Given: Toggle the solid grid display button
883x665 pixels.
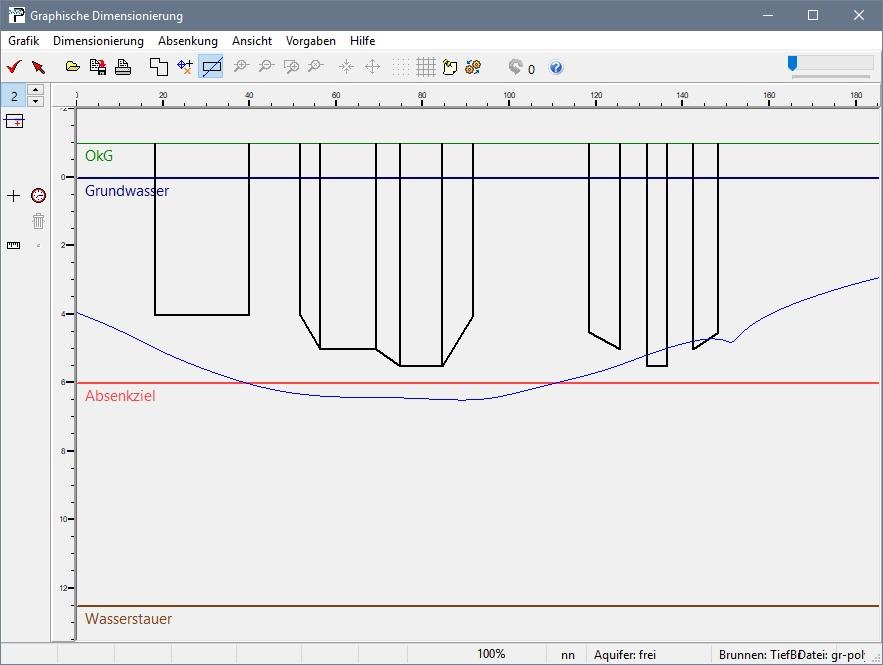Looking at the screenshot, I should pos(425,67).
